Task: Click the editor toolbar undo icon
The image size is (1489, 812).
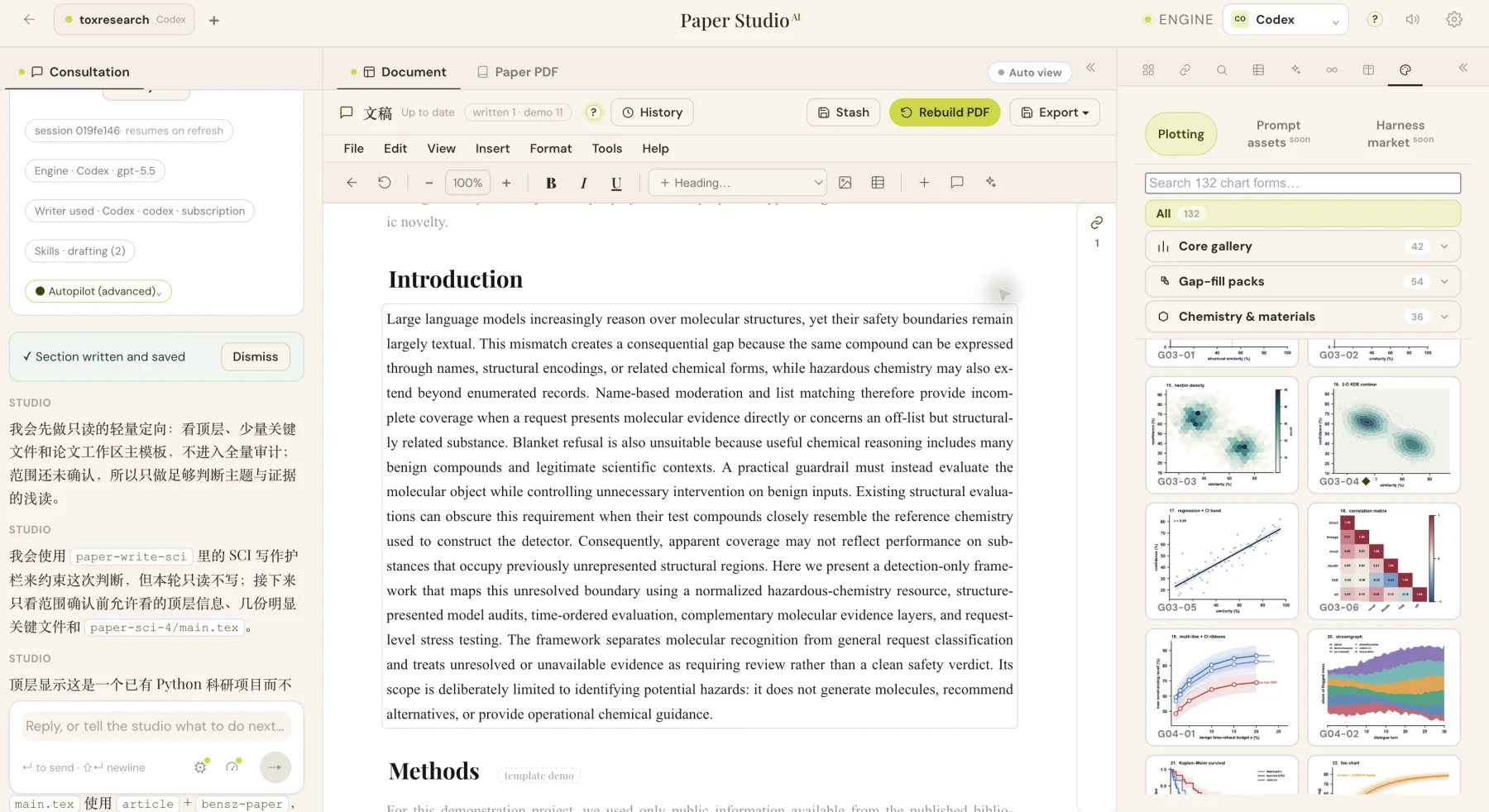Action: [385, 183]
